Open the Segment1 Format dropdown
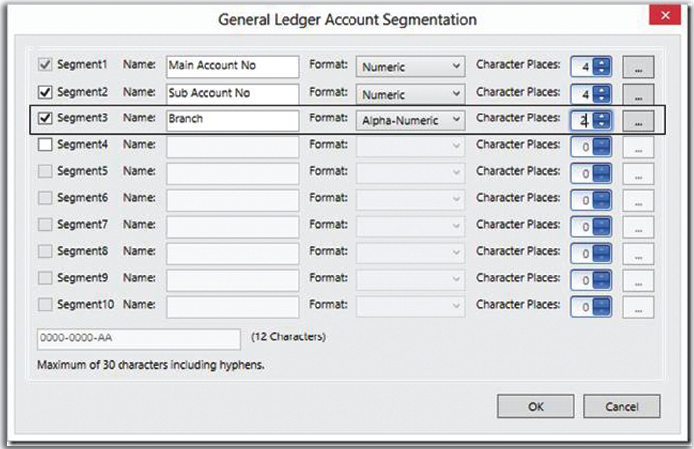The height and width of the screenshot is (449, 694). click(411, 66)
